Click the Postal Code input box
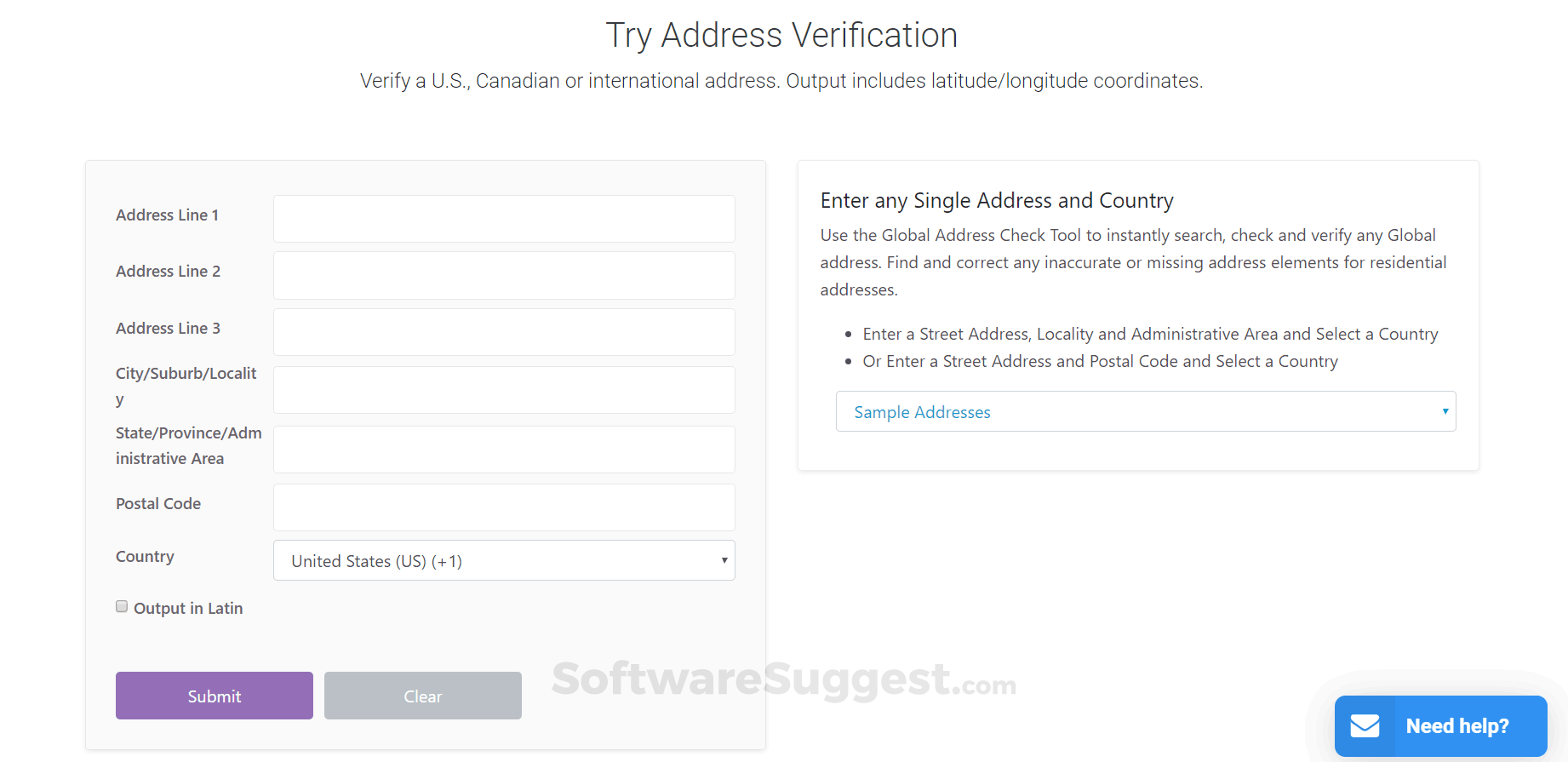The height and width of the screenshot is (762, 1568). point(504,507)
